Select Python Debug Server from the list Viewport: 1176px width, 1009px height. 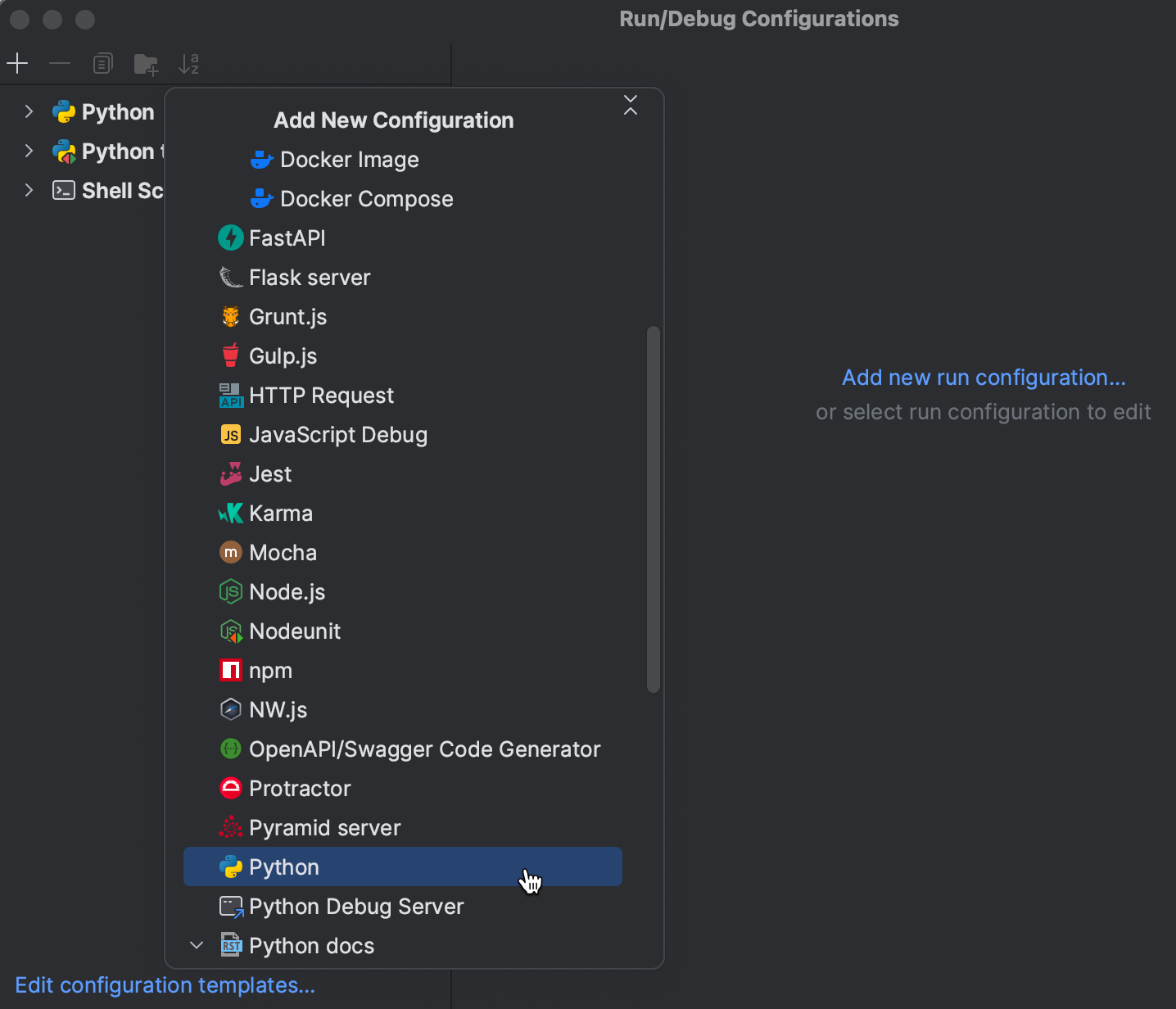pyautogui.click(x=356, y=907)
